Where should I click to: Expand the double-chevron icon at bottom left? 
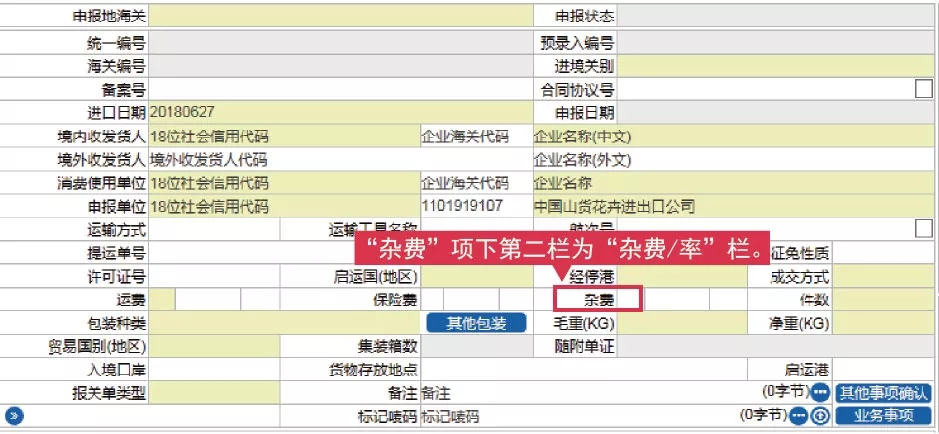tap(13, 415)
